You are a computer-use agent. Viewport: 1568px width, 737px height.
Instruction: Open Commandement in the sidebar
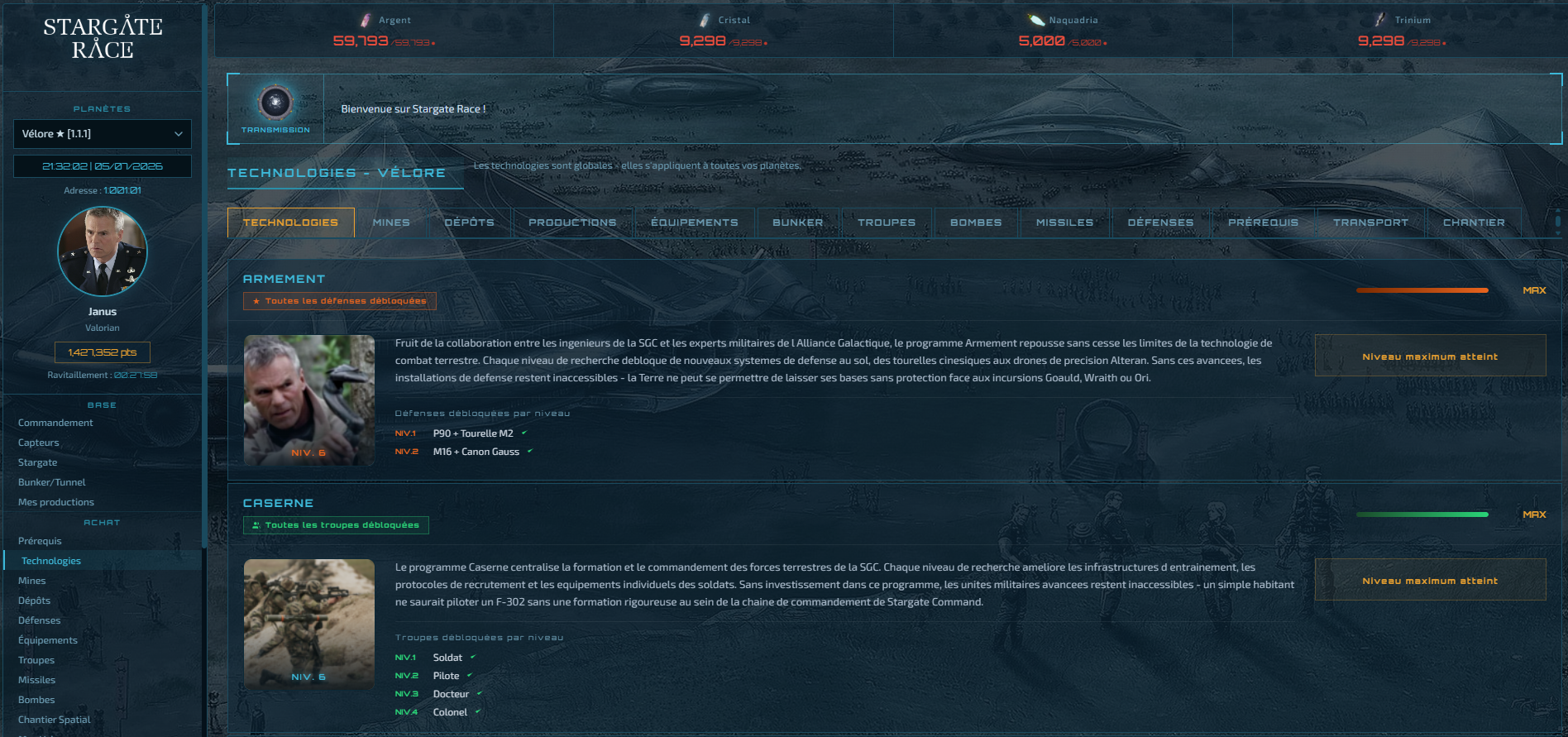click(x=55, y=423)
